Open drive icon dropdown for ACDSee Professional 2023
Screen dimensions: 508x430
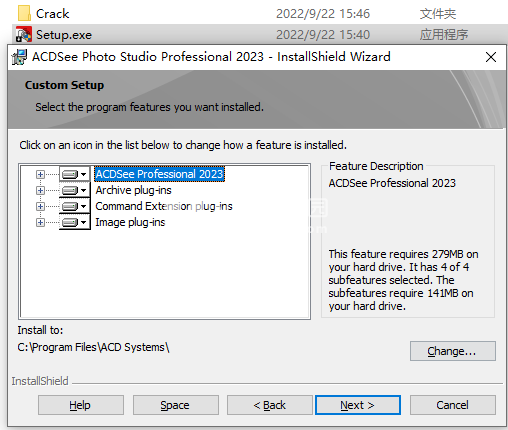[x=75, y=174]
